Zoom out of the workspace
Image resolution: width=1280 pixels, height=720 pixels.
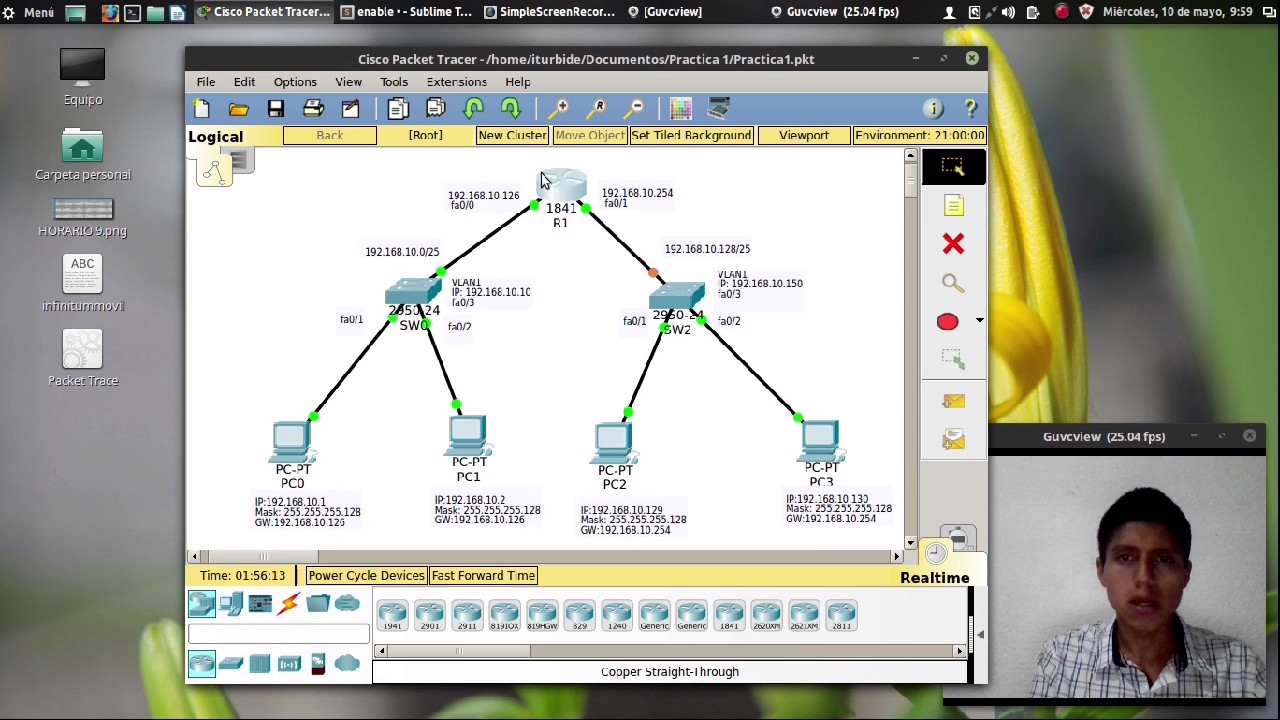tap(634, 108)
